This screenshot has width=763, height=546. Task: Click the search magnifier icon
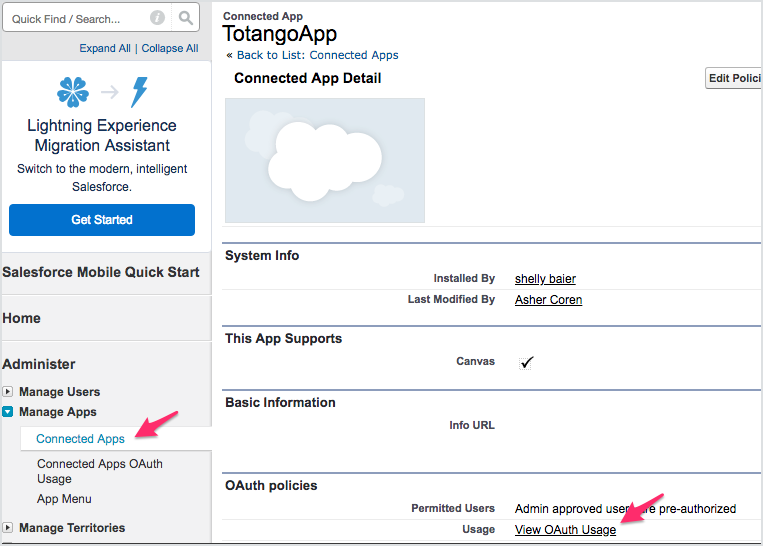coord(186,18)
